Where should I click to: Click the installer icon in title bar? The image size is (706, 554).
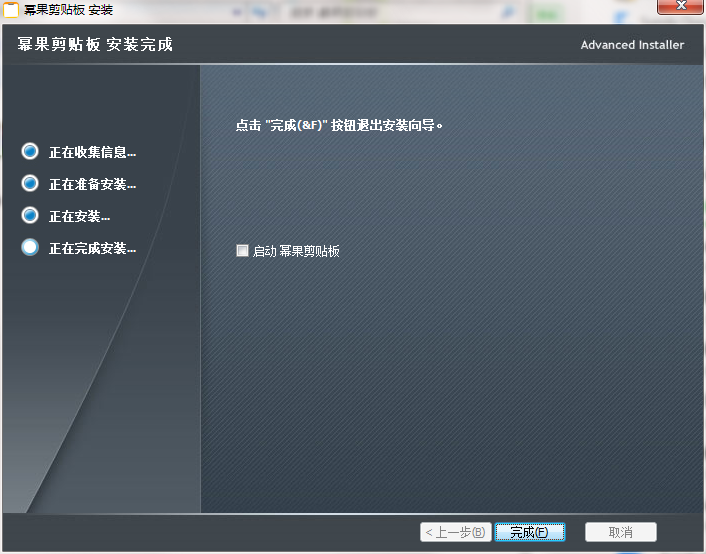tap(11, 10)
